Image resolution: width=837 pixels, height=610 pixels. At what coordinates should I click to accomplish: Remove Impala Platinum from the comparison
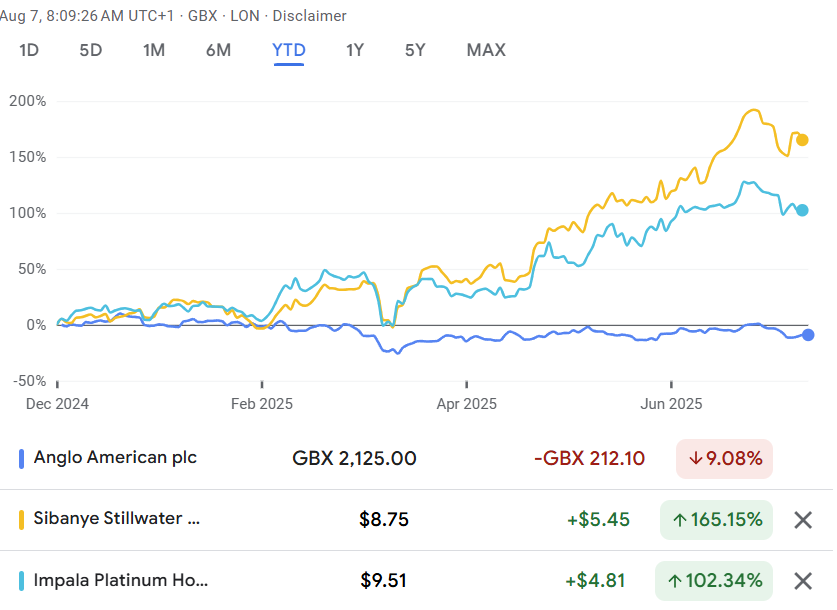point(803,581)
